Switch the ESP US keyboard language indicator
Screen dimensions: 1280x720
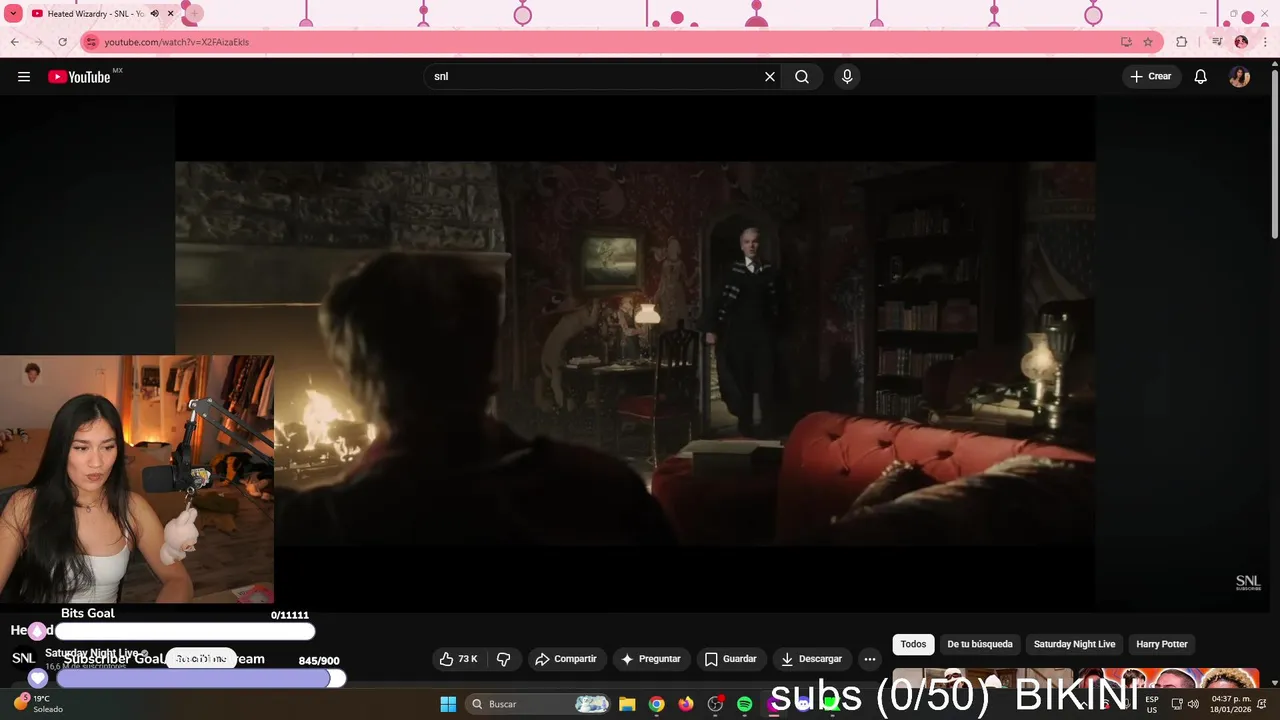pyautogui.click(x=1152, y=704)
